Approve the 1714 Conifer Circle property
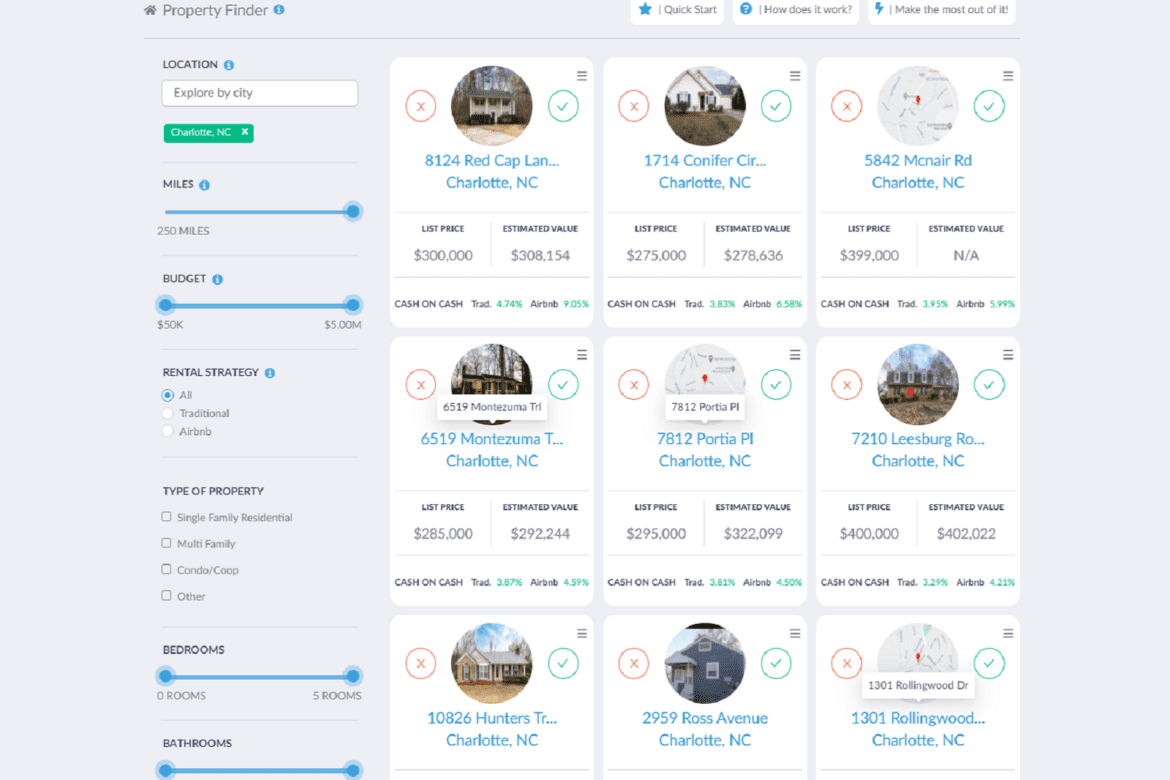The height and width of the screenshot is (780, 1170). tap(776, 105)
